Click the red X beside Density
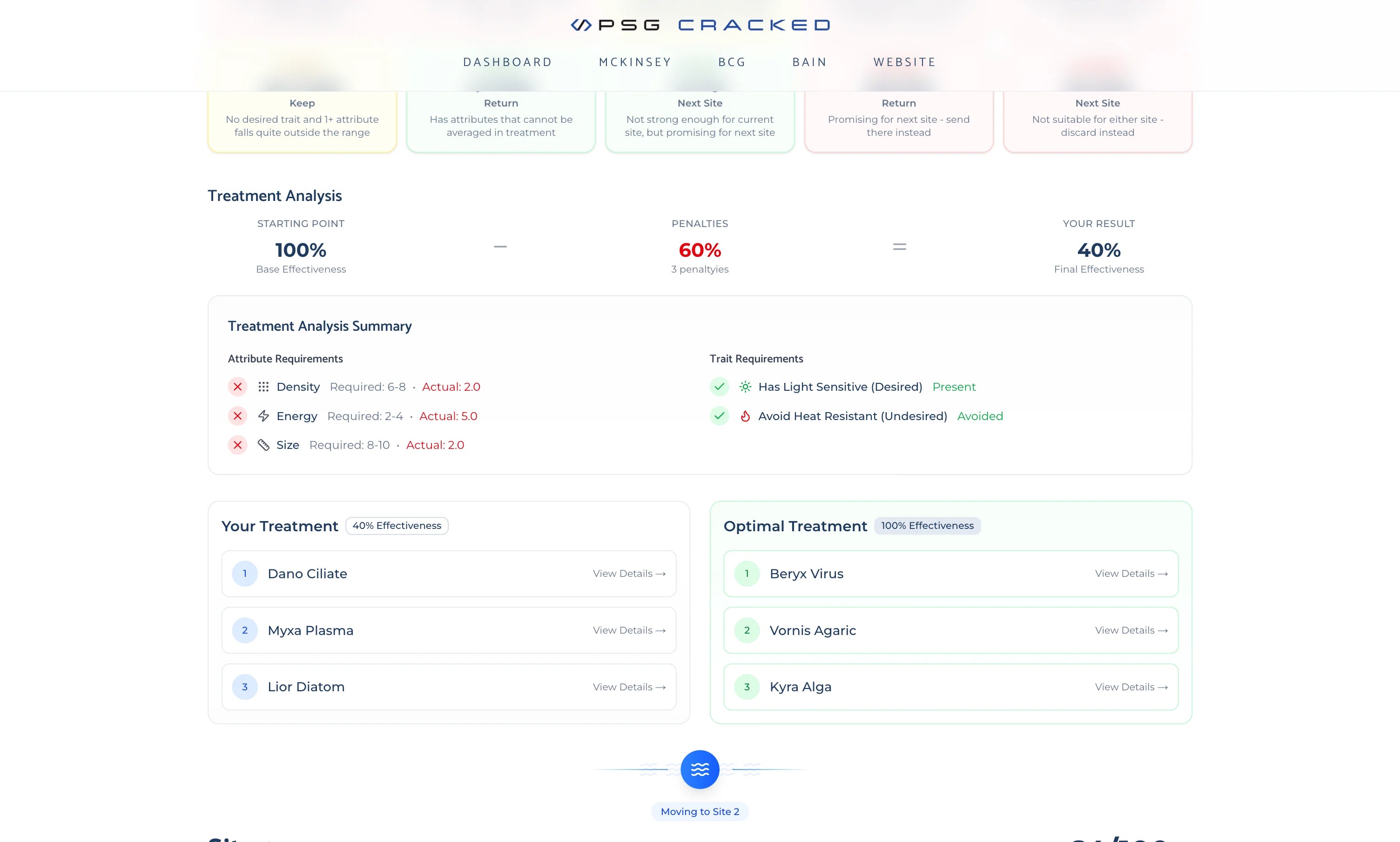Screen dimensions: 1400x842 [x=238, y=387]
